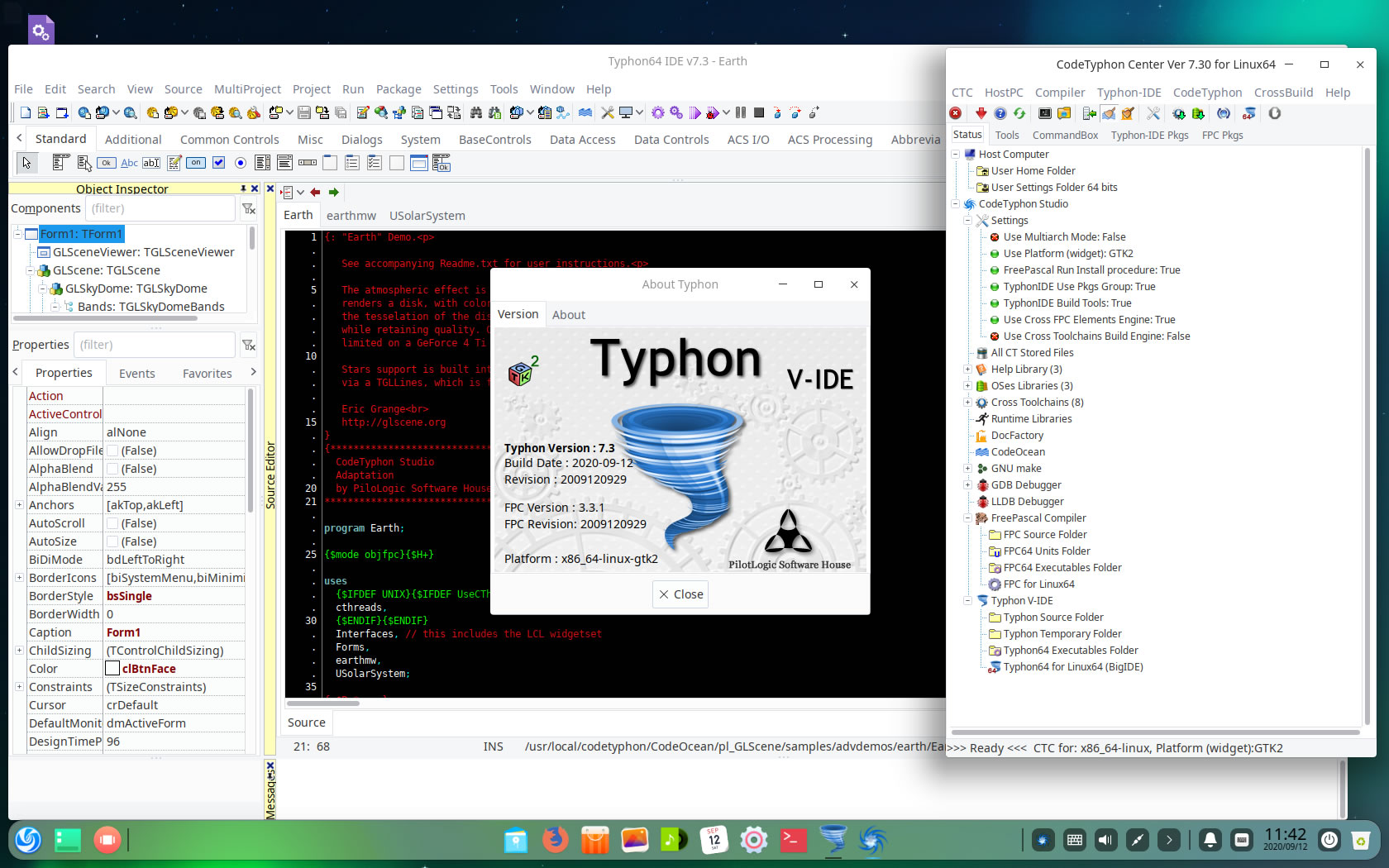Image resolution: width=1389 pixels, height=868 pixels.
Task: Select Typhon64 for Linux64 (BigIDE) item
Action: [1073, 666]
